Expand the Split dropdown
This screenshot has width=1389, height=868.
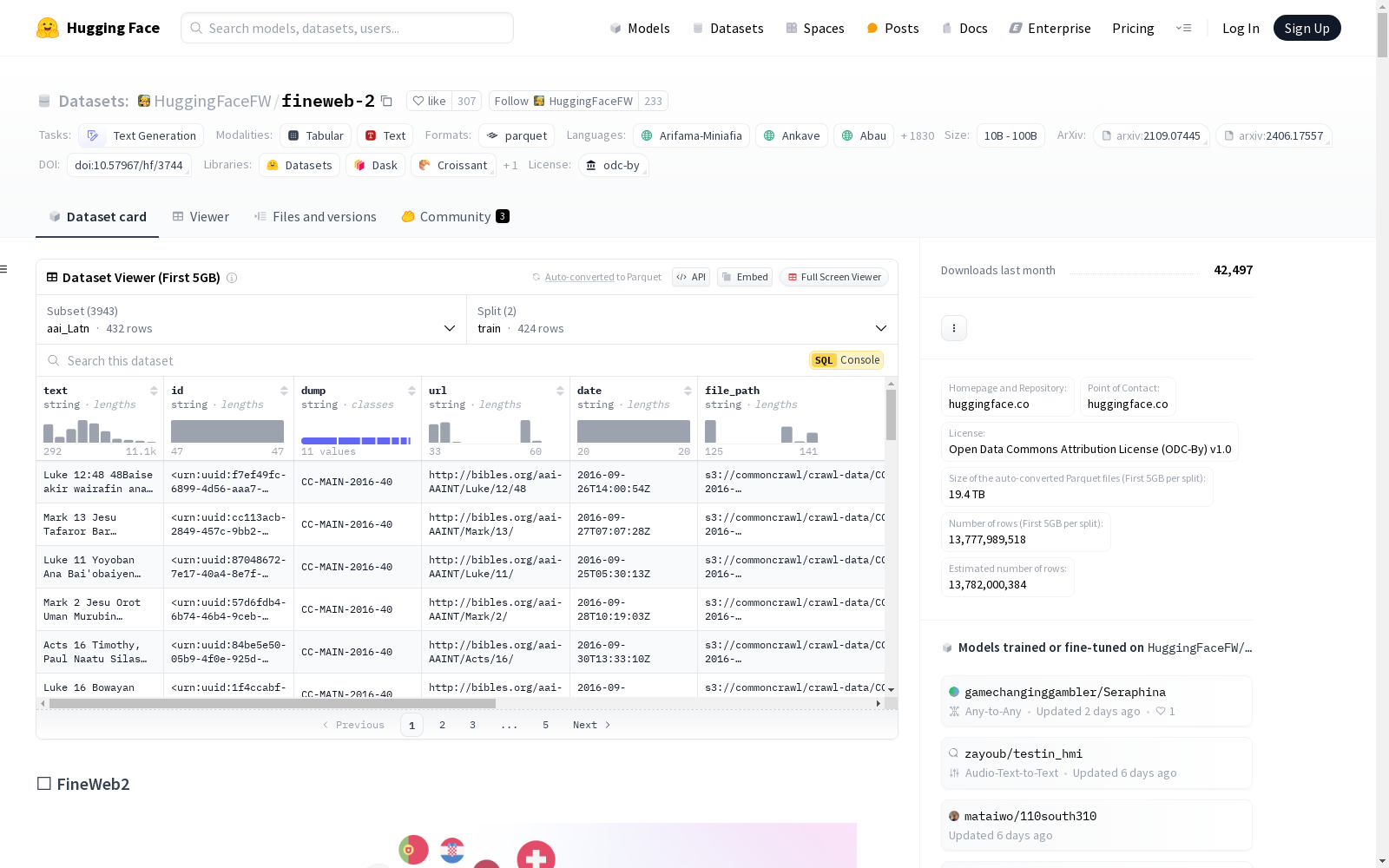[x=682, y=319]
